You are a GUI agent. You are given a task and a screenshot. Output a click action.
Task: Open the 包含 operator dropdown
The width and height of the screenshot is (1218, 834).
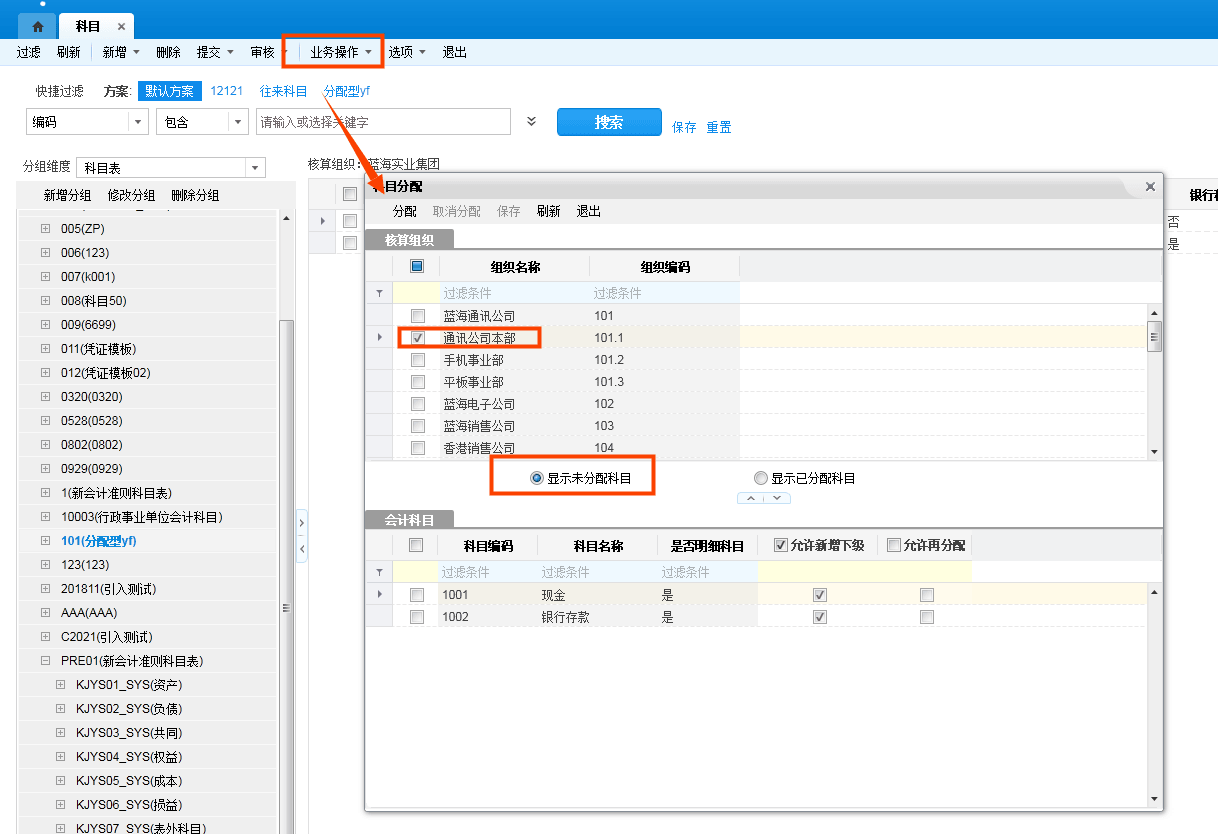tap(238, 122)
